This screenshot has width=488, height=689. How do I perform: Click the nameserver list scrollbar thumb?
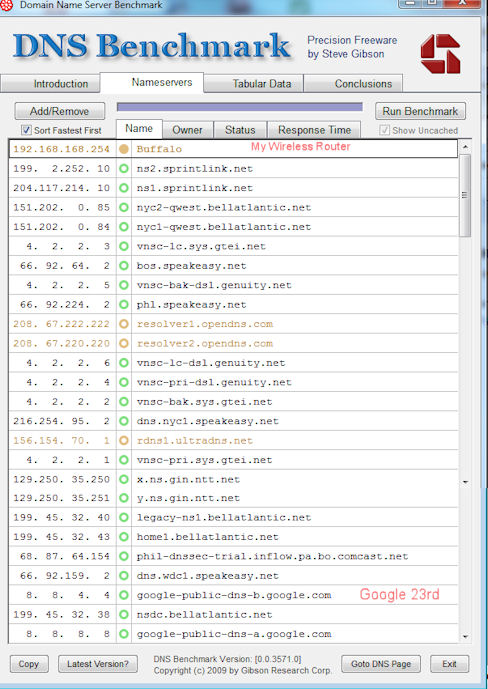[465, 195]
